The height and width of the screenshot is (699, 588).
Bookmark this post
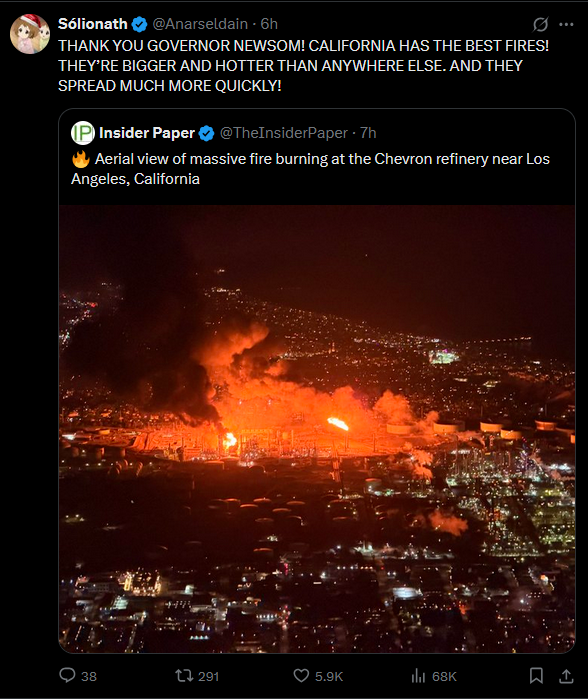click(x=536, y=676)
